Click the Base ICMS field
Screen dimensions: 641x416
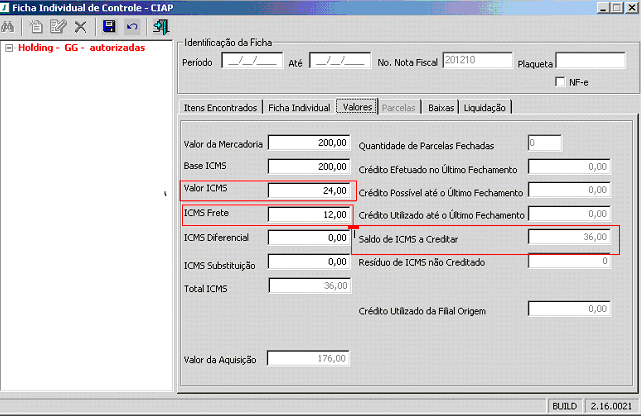pos(309,167)
